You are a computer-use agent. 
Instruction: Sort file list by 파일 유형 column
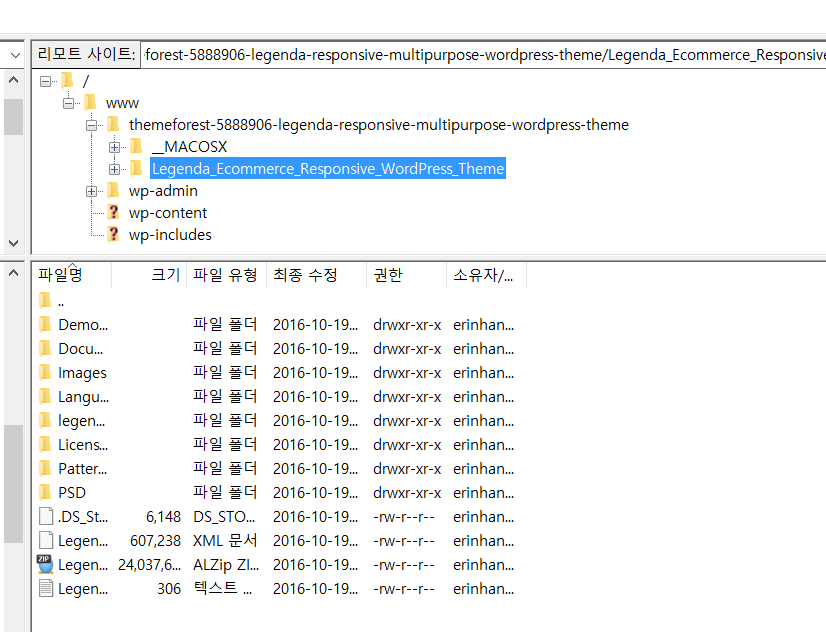point(227,275)
